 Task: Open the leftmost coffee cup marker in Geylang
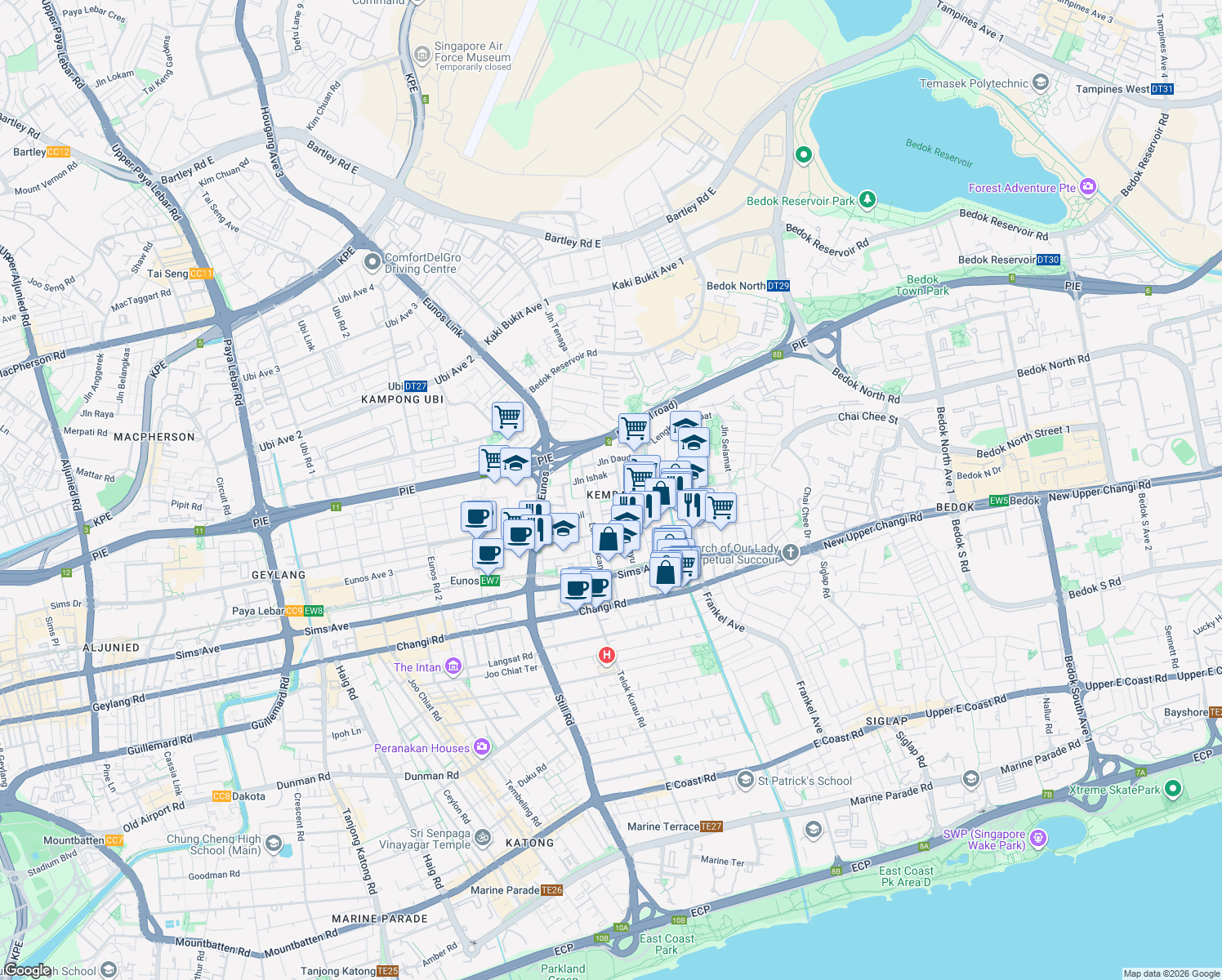click(x=477, y=517)
